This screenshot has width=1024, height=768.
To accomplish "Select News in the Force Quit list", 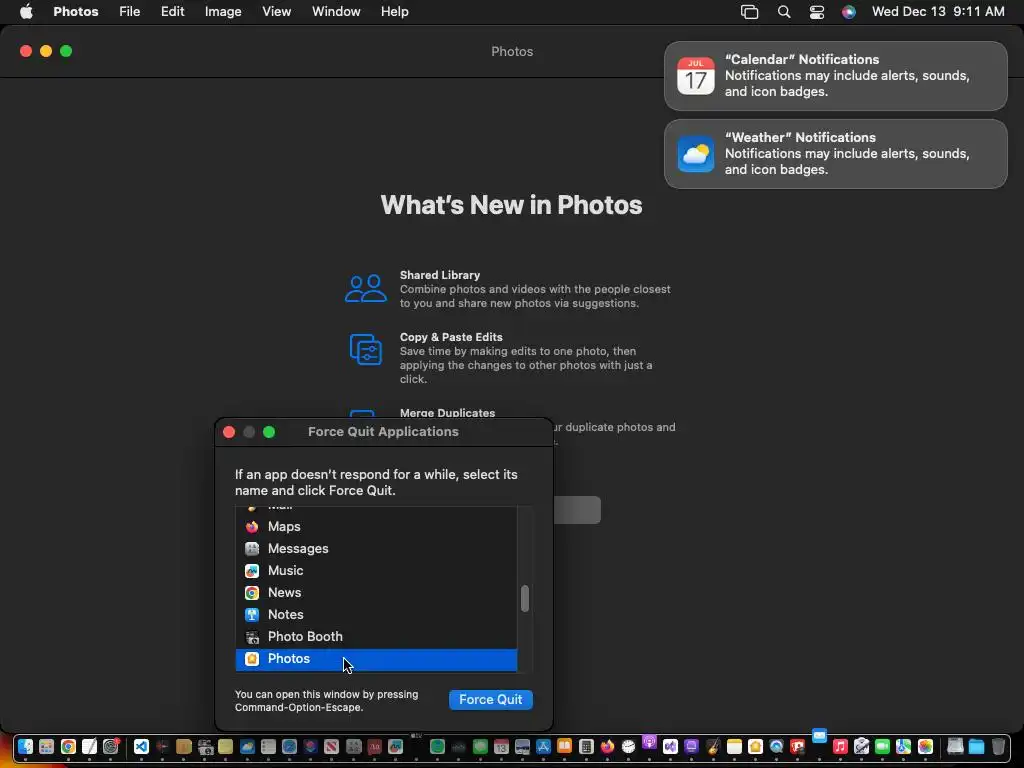I will pyautogui.click(x=376, y=592).
